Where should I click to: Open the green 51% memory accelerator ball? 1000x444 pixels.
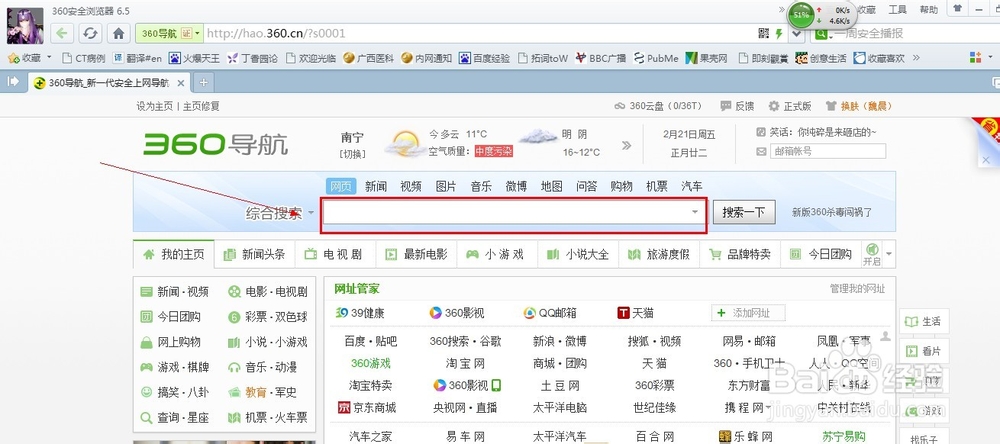pos(801,15)
